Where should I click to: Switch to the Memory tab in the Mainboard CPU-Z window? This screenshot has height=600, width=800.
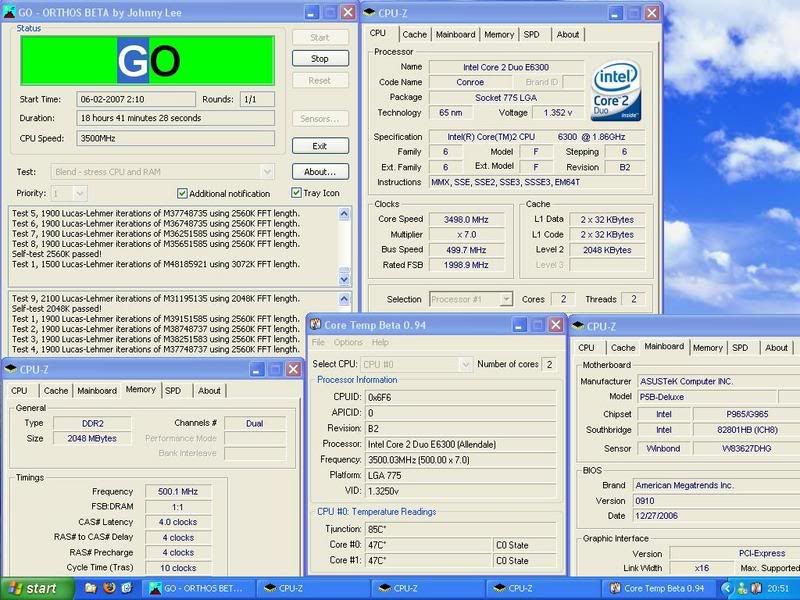click(x=707, y=347)
